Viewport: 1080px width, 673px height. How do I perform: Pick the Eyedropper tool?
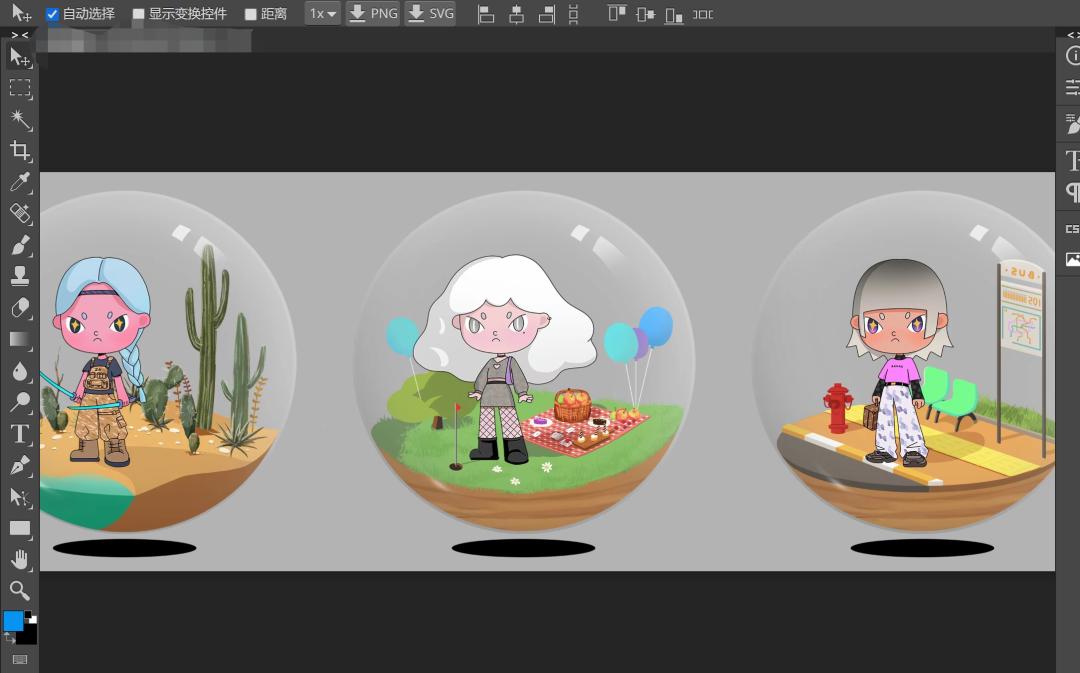(20, 182)
